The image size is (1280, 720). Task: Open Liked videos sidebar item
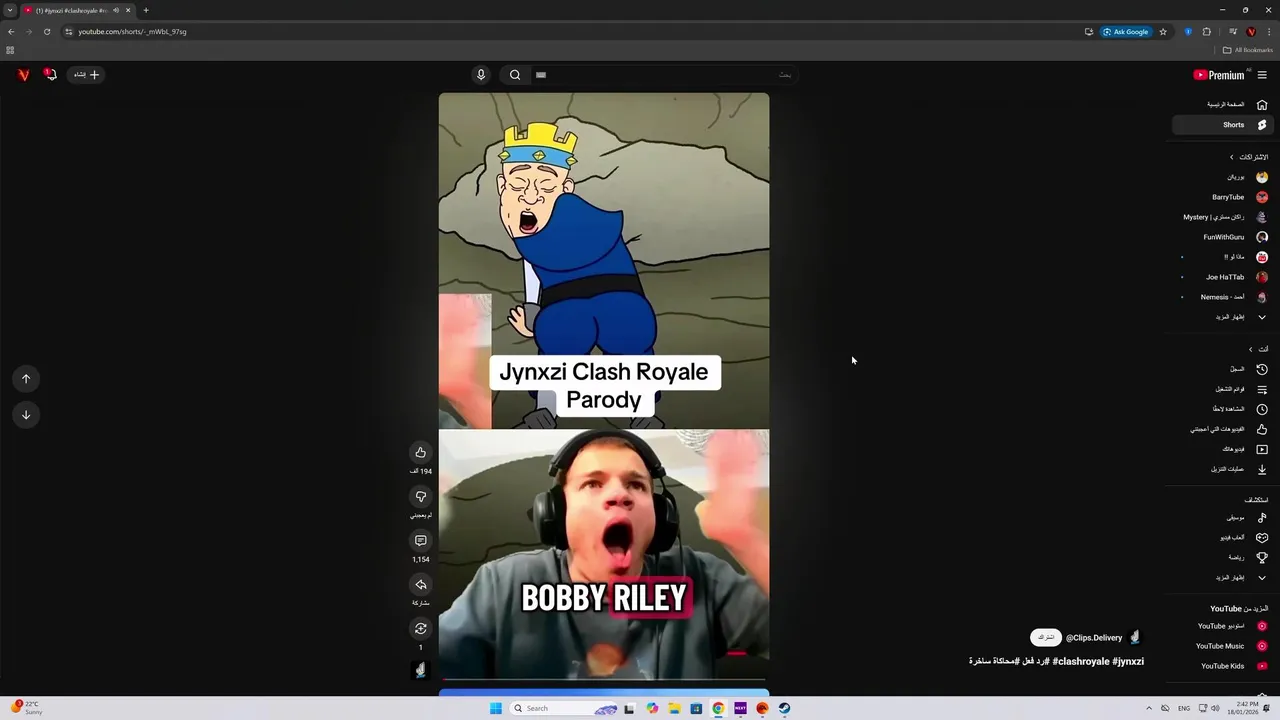pyautogui.click(x=1222, y=429)
